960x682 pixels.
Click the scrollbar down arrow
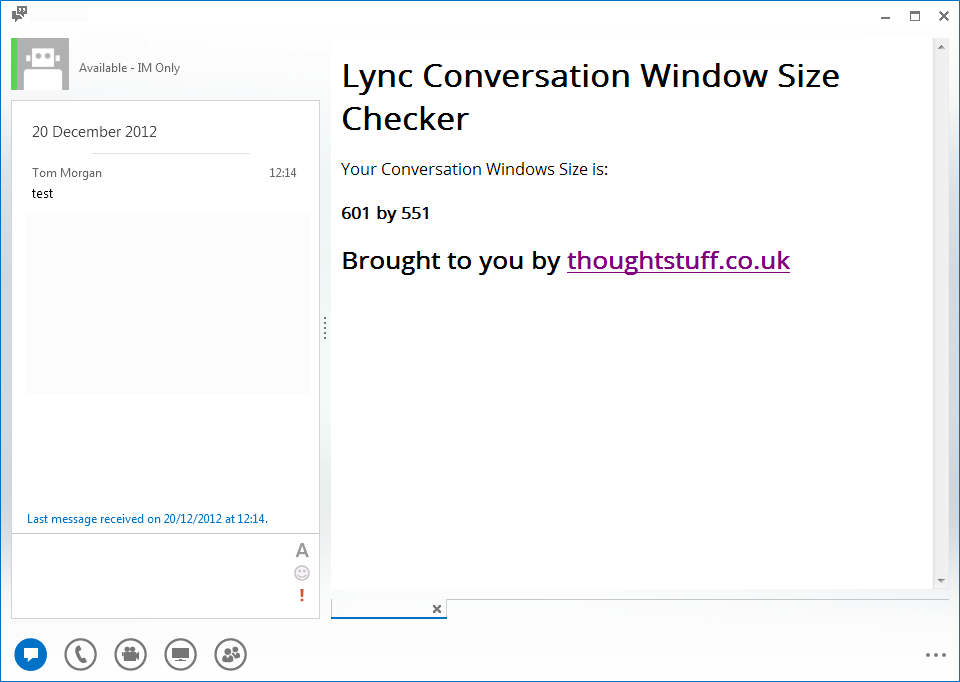[x=941, y=580]
